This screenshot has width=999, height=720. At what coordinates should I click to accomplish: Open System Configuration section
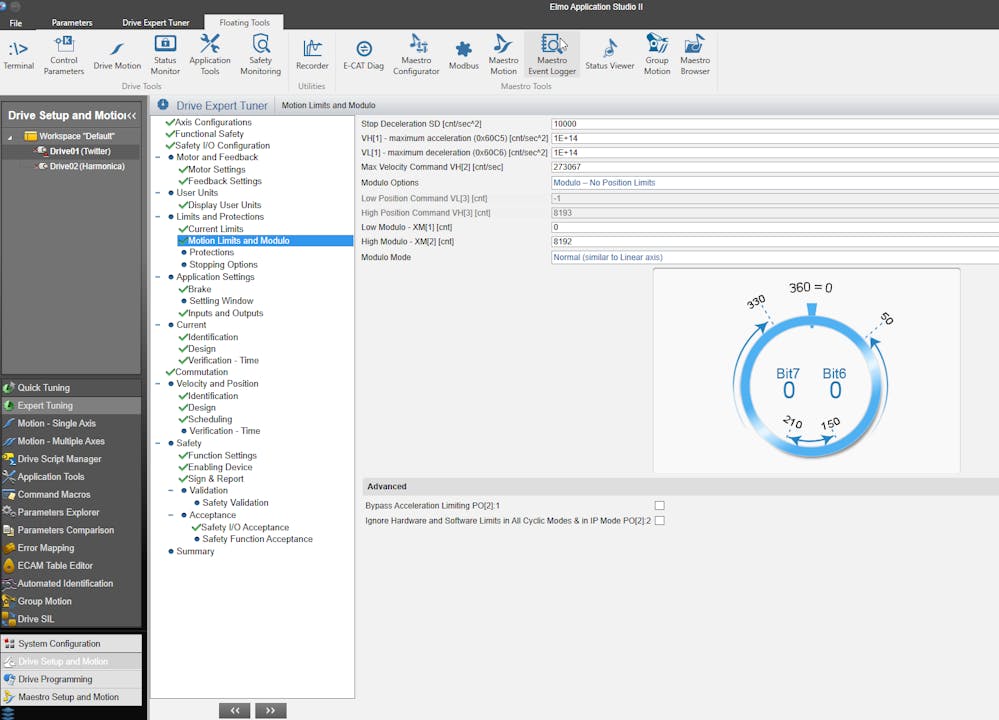coord(71,644)
